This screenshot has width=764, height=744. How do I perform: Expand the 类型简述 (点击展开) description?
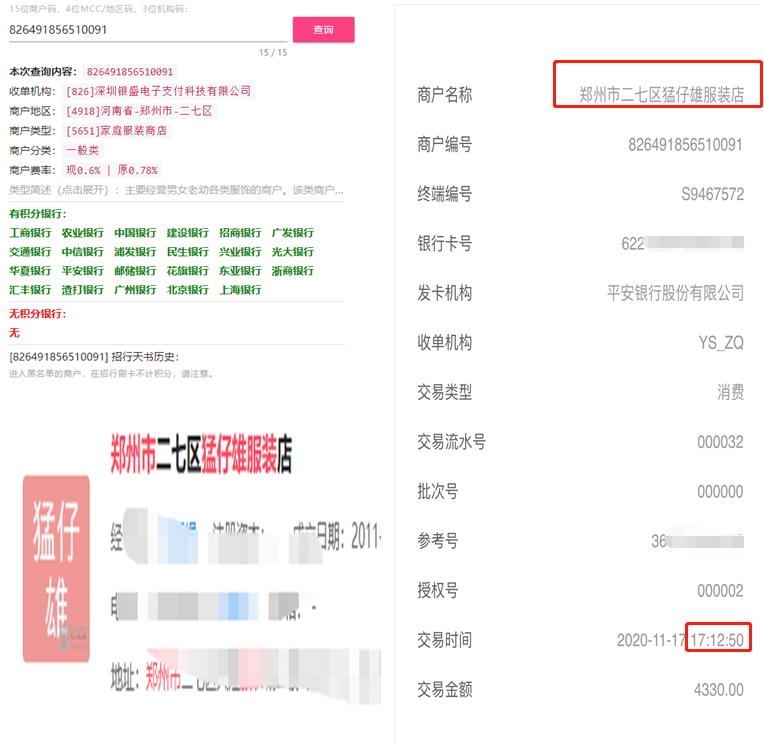click(176, 190)
